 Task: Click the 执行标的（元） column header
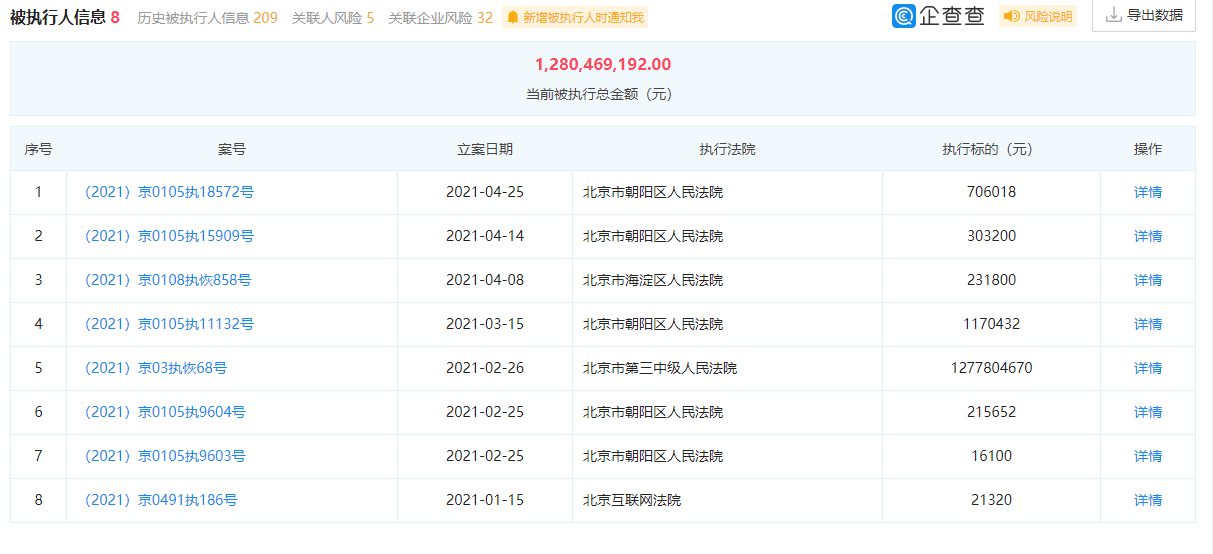[991, 149]
